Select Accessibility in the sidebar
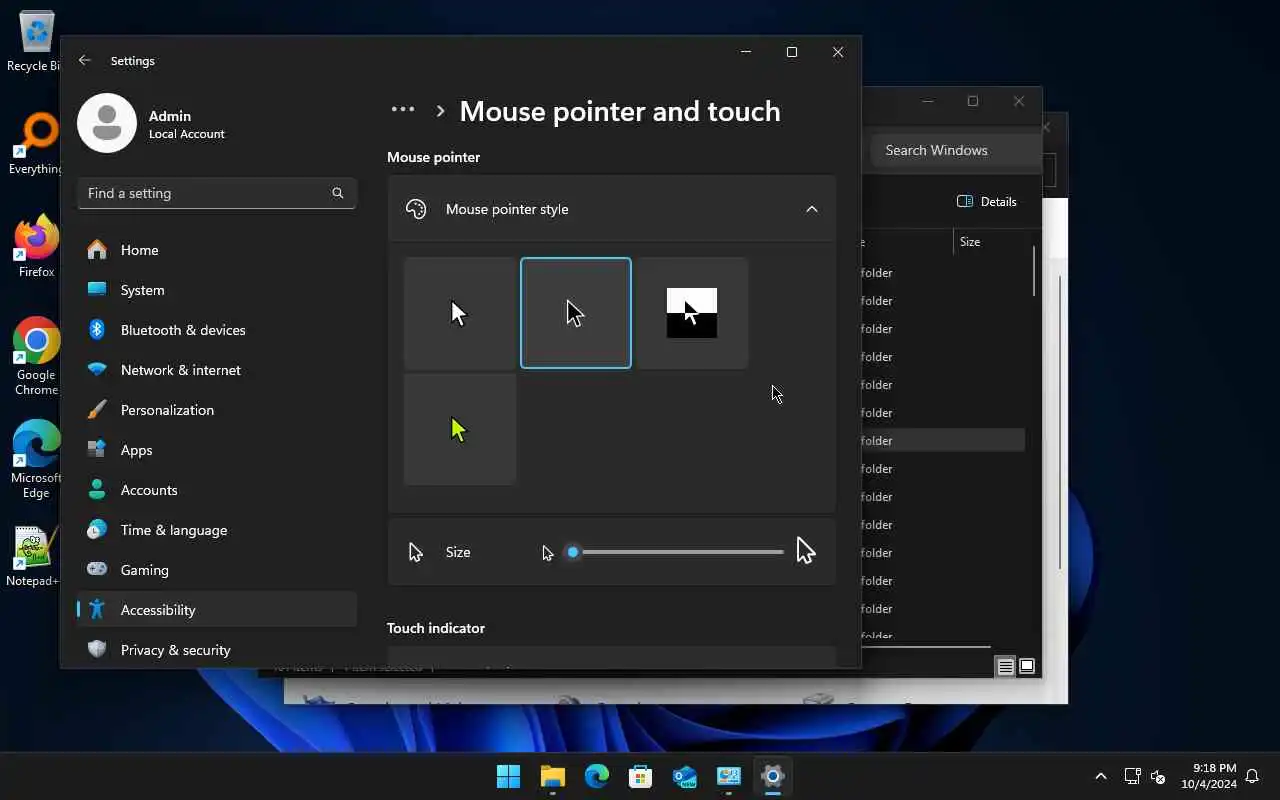The height and width of the screenshot is (800, 1280). (217, 610)
